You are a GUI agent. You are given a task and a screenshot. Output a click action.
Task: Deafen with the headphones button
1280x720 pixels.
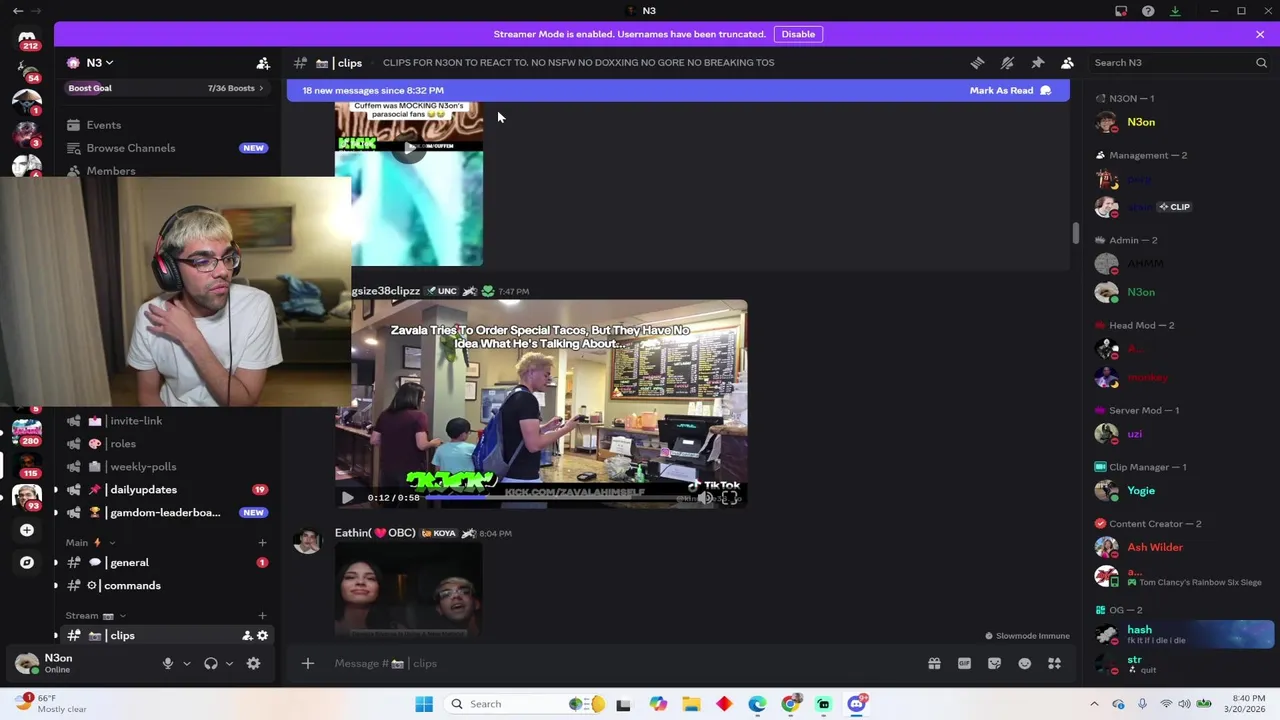click(x=211, y=663)
